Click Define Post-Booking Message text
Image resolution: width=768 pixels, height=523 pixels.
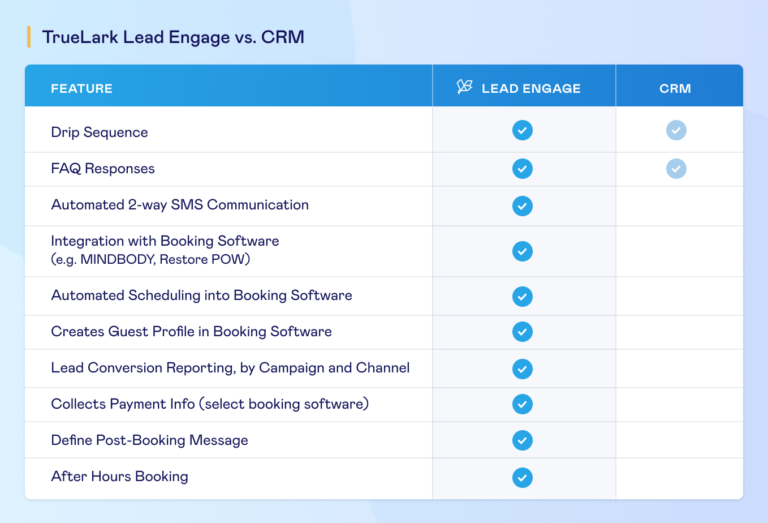point(149,440)
